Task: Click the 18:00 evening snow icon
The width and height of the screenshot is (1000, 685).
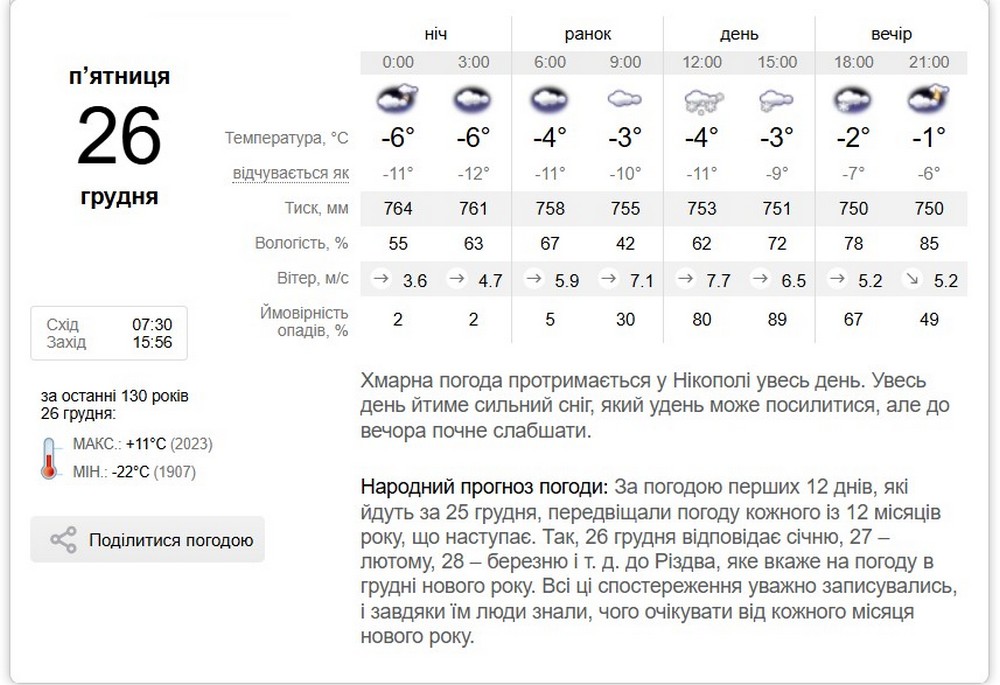Action: point(853,99)
